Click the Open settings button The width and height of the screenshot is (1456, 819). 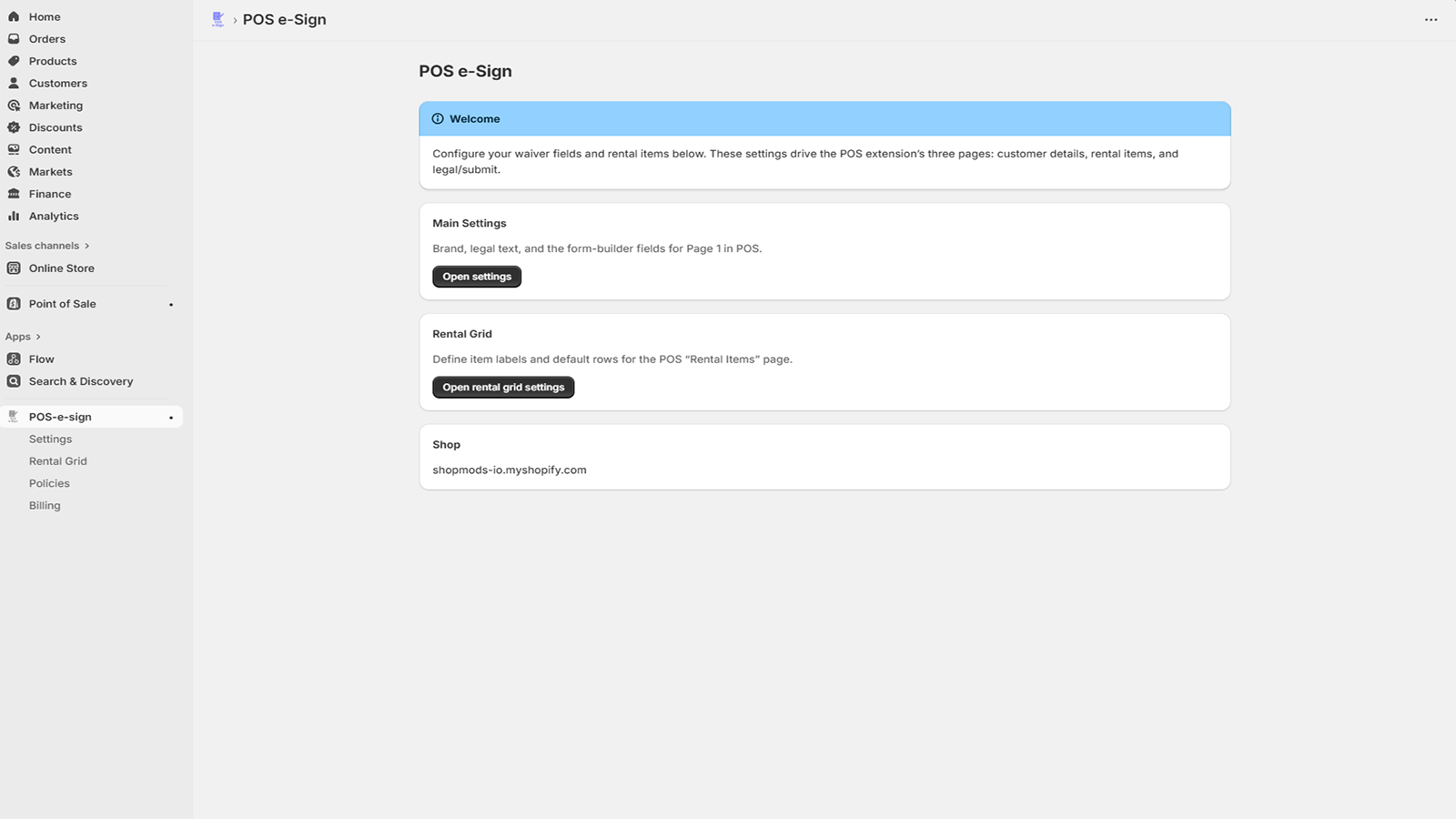(x=477, y=277)
